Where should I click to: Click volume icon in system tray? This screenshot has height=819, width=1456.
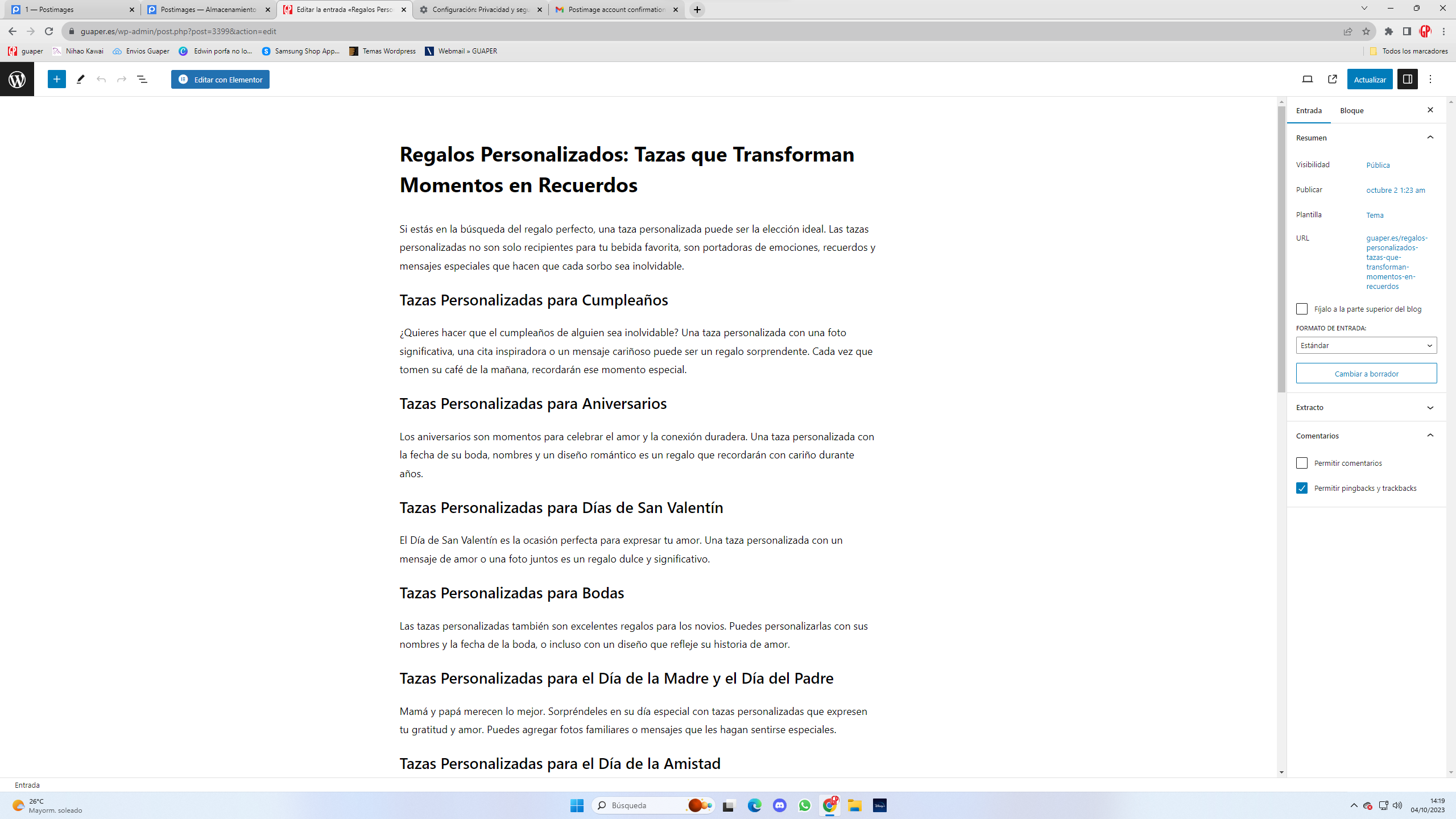[x=1397, y=805]
